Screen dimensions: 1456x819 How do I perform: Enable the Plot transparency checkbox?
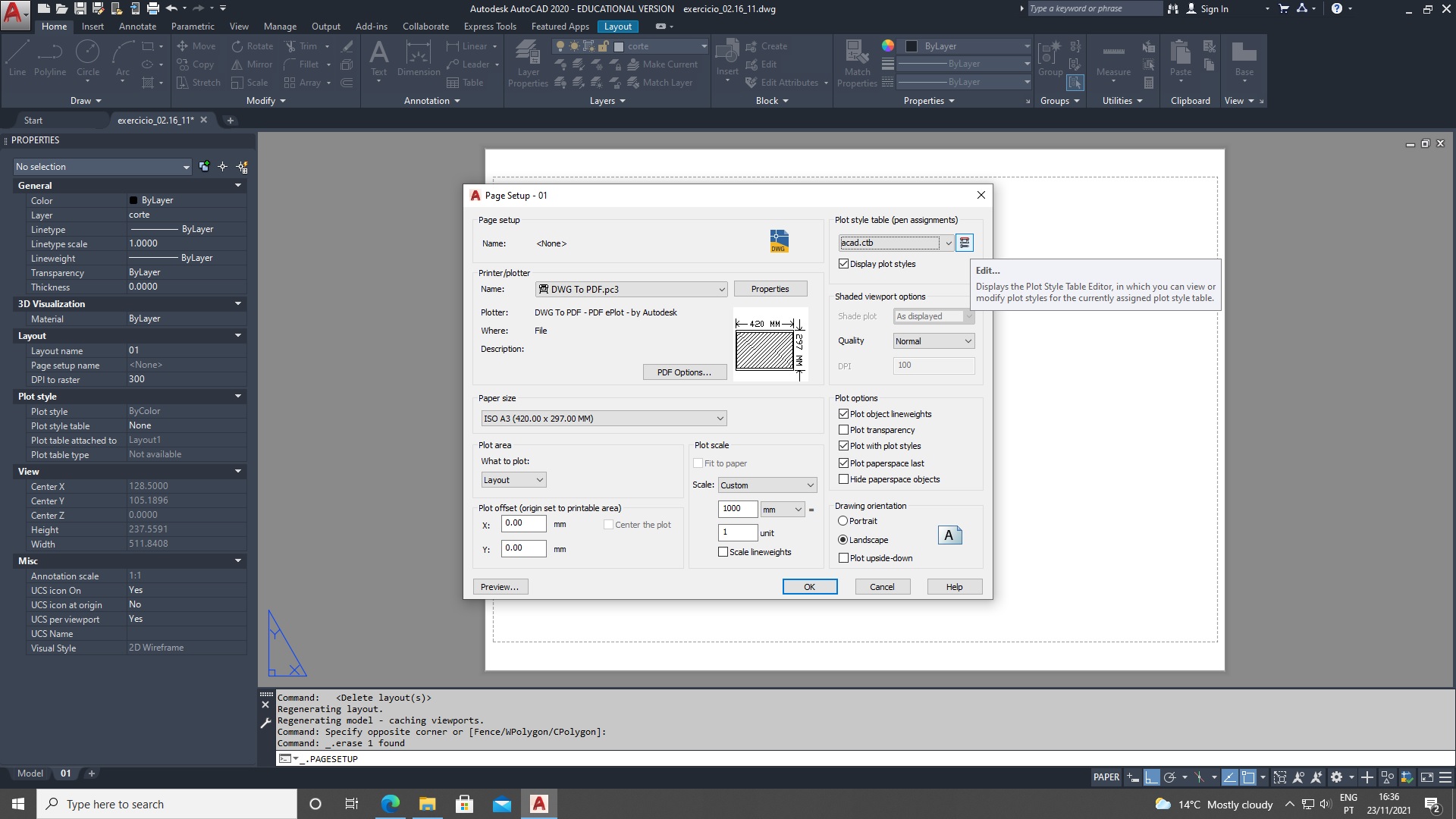coord(843,430)
